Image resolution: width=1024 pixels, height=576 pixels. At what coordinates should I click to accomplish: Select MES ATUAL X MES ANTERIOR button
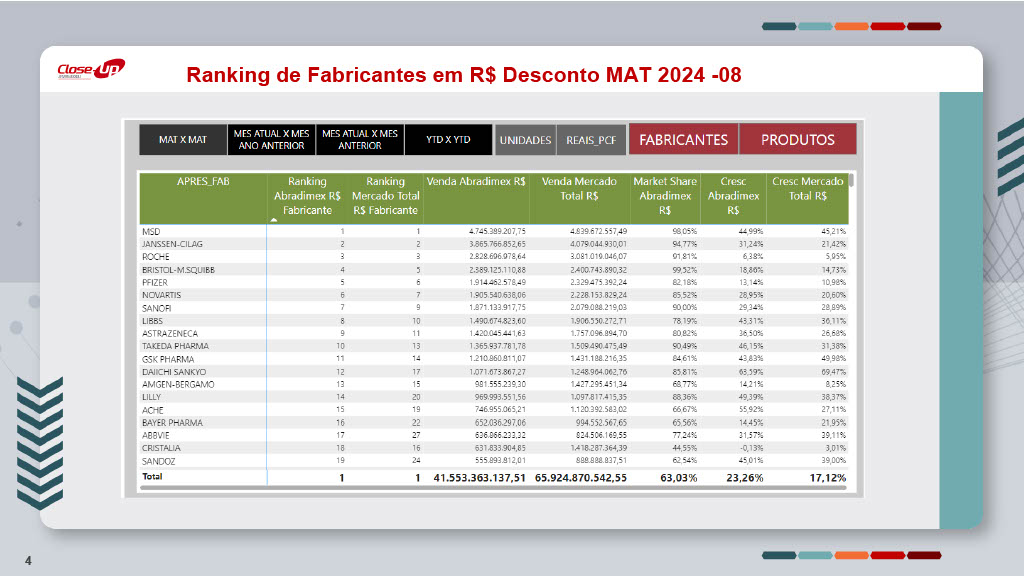pyautogui.click(x=359, y=140)
